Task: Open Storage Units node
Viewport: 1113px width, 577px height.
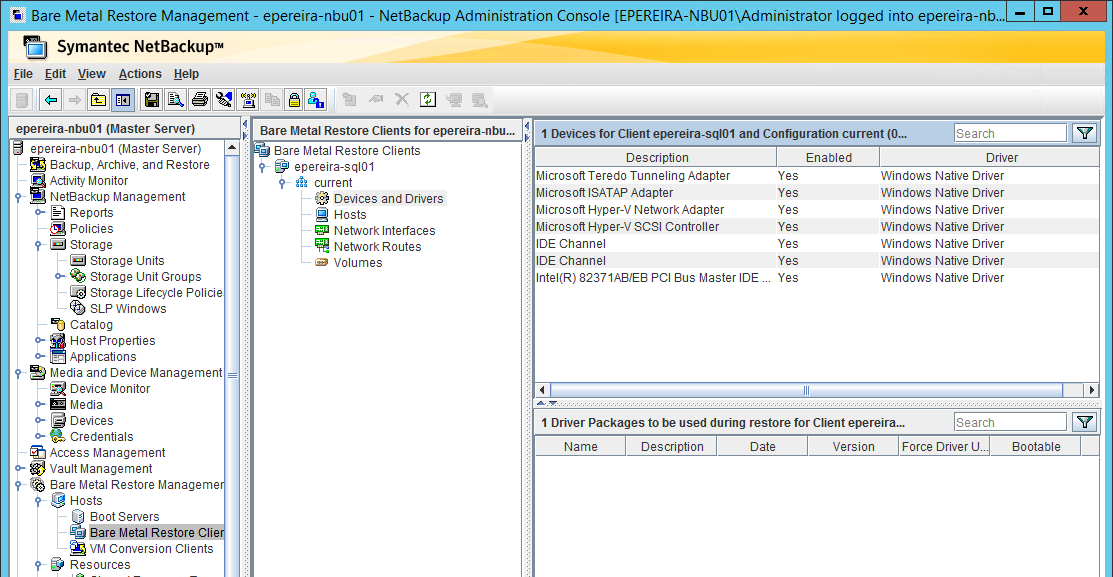Action: coord(126,260)
